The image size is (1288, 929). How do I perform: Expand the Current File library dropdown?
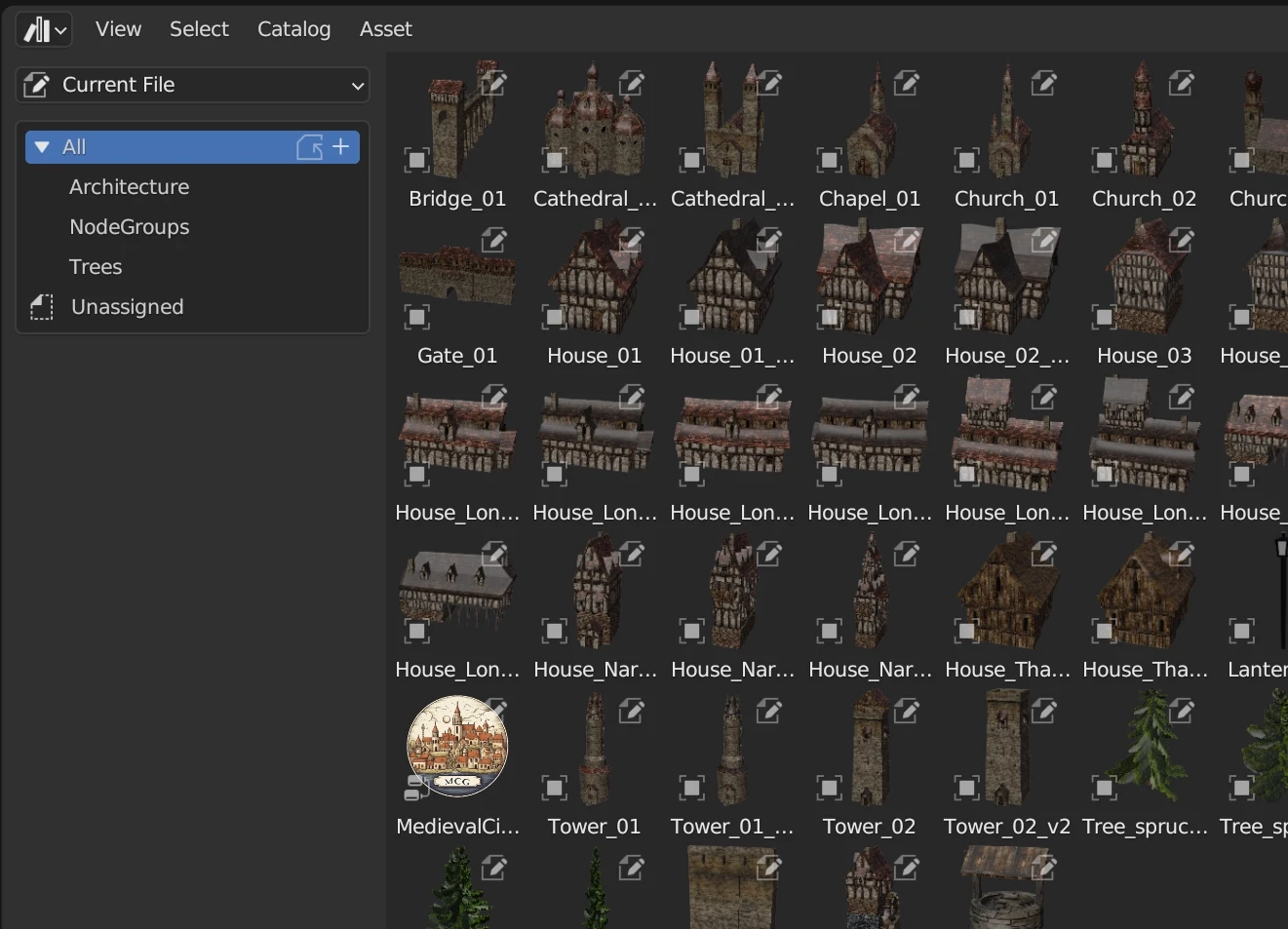[193, 85]
